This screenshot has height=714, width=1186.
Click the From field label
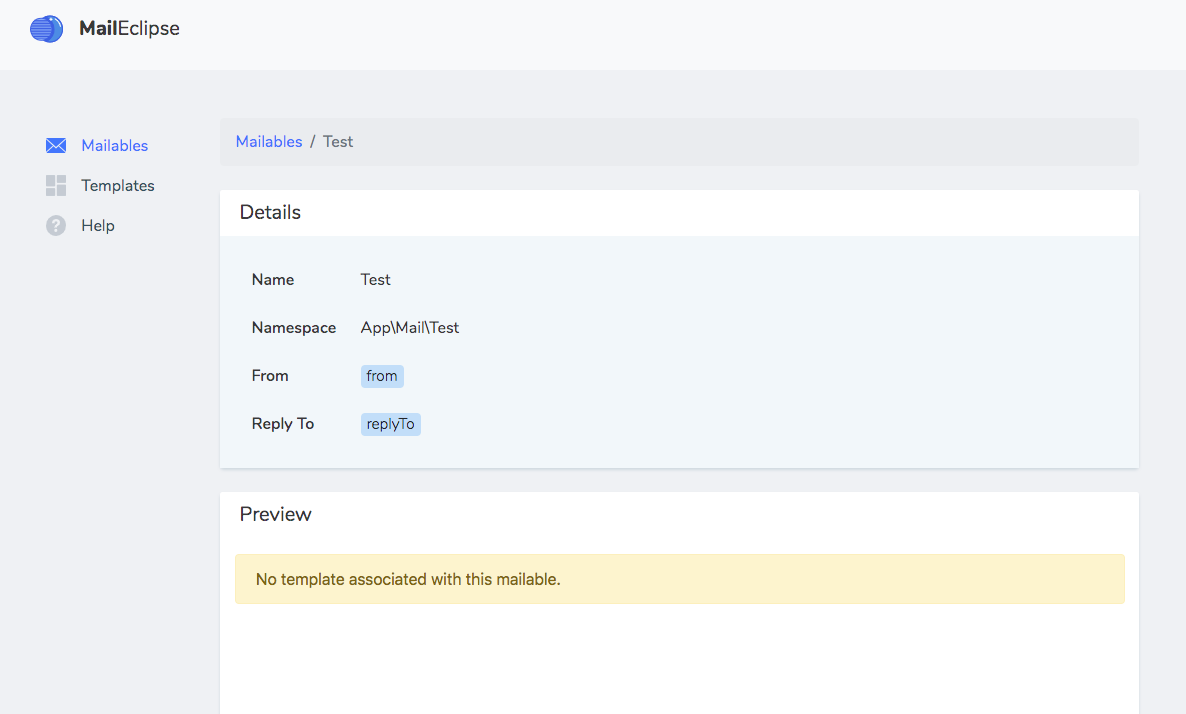[x=270, y=376]
